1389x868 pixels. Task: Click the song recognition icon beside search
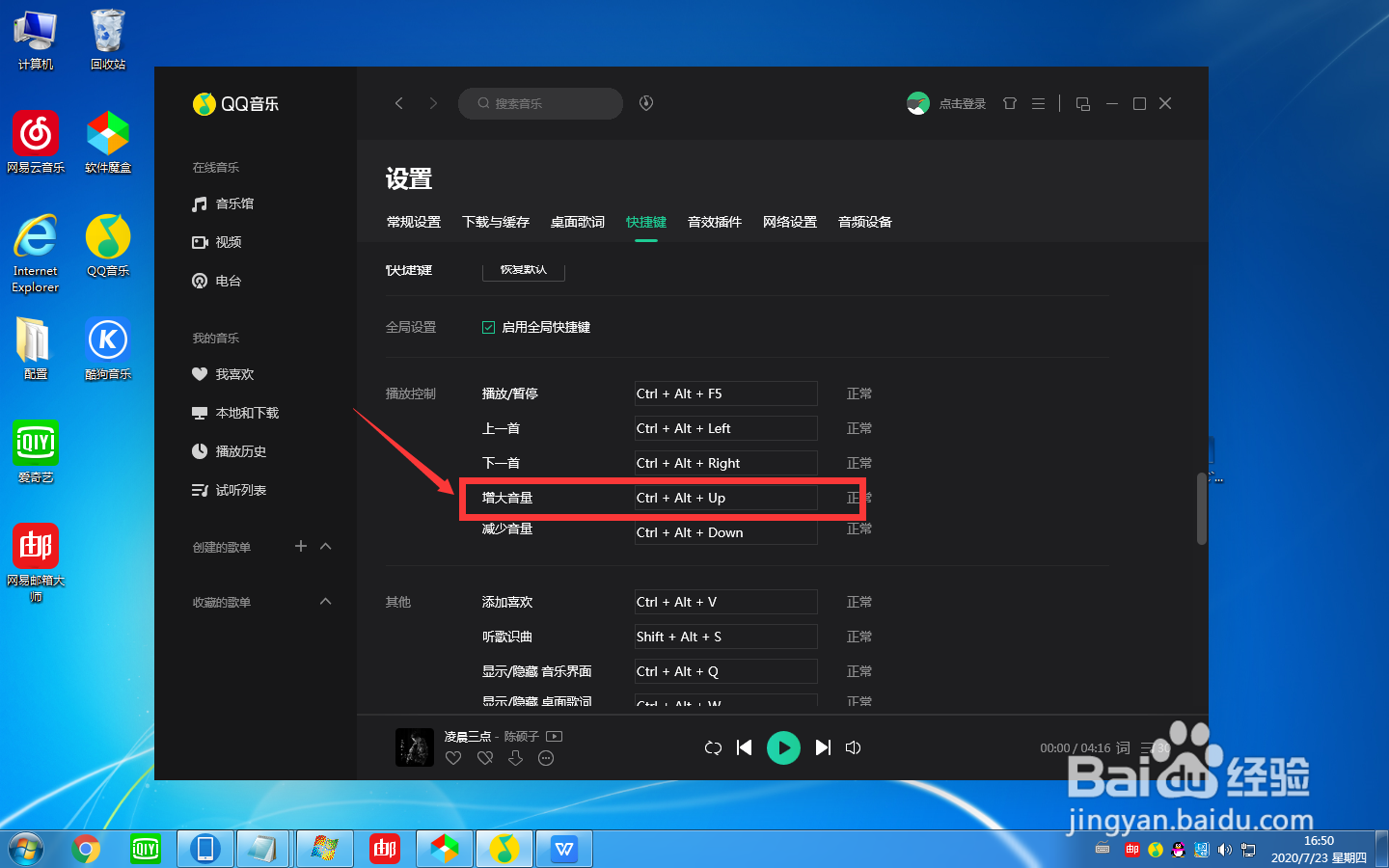[646, 103]
